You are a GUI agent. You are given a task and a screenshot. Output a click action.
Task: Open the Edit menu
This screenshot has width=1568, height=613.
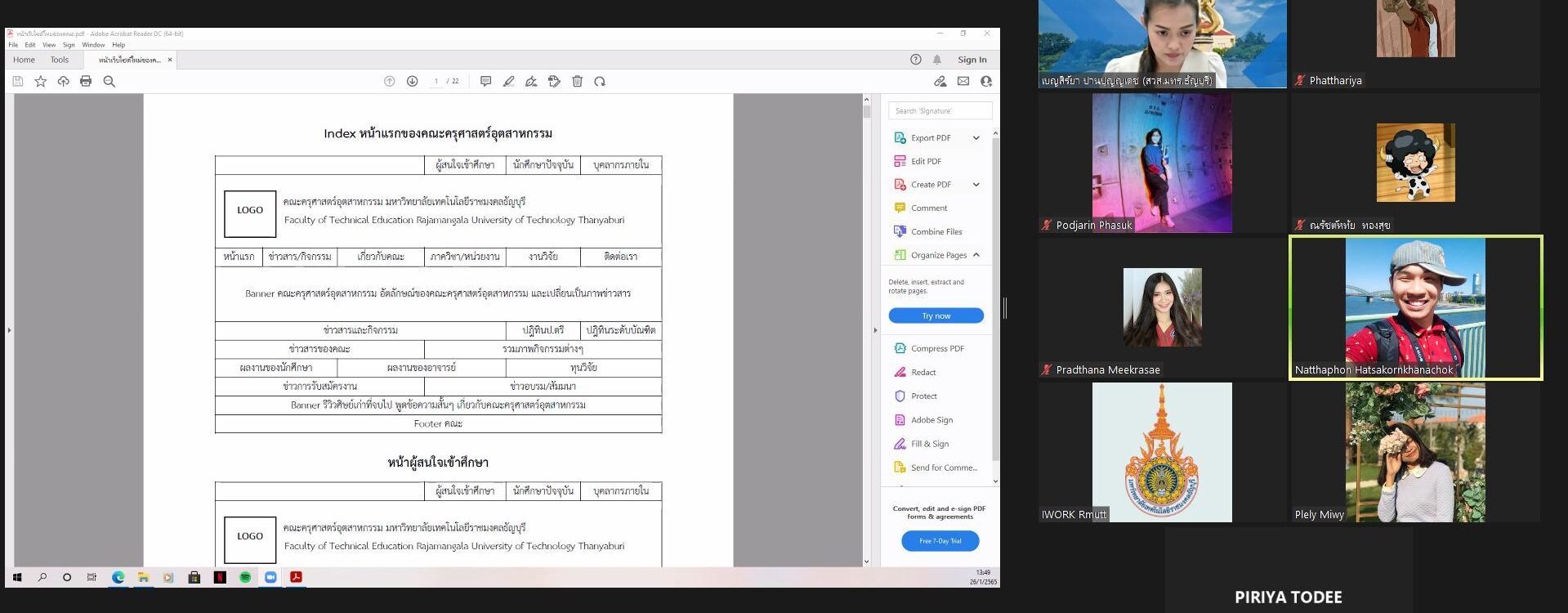pos(30,45)
